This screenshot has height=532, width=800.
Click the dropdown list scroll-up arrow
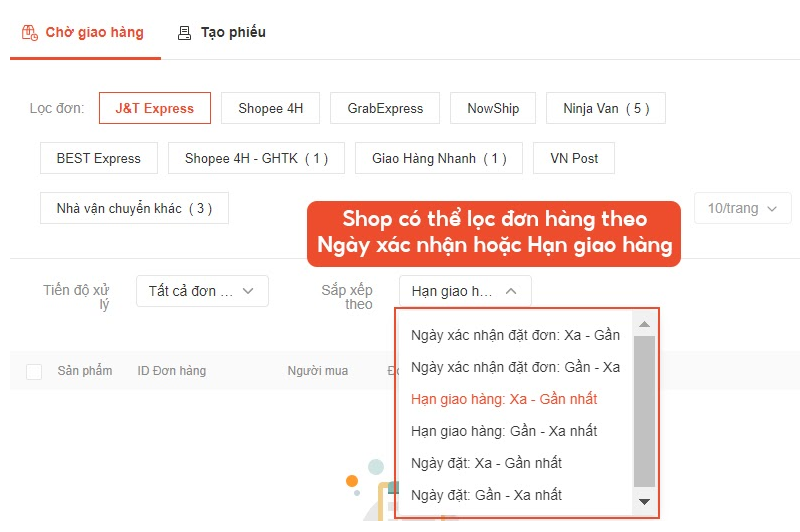click(x=644, y=323)
